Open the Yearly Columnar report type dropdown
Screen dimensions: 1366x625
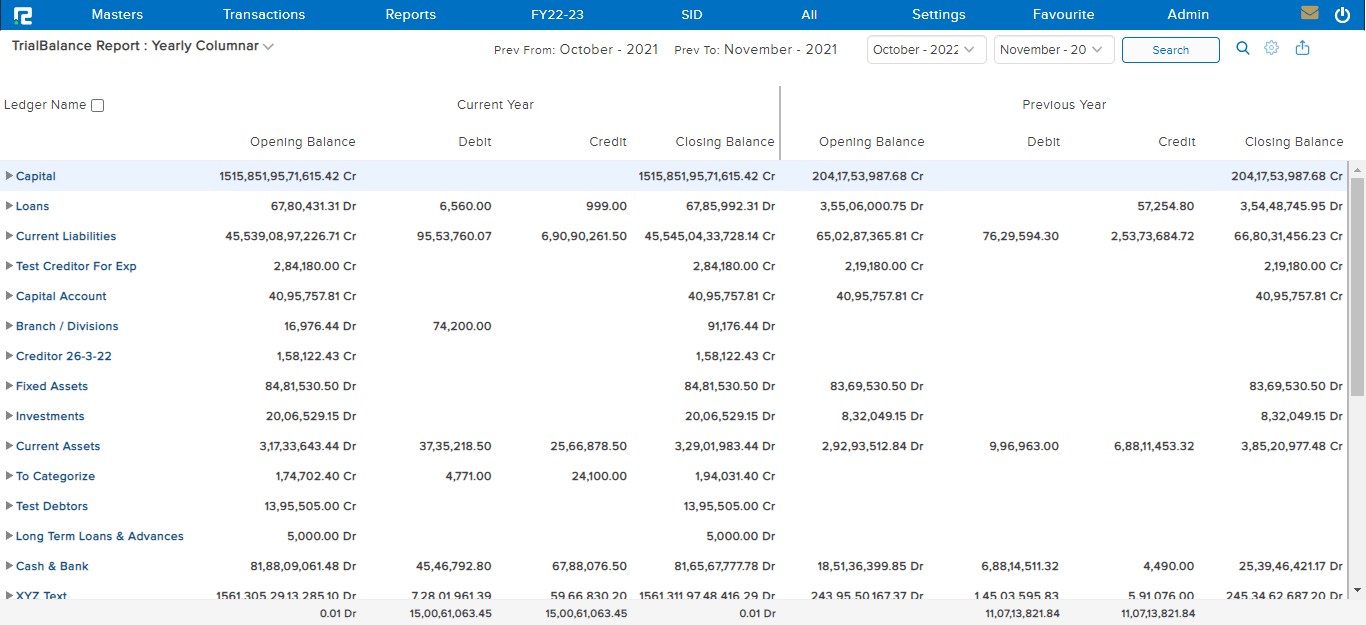[268, 47]
